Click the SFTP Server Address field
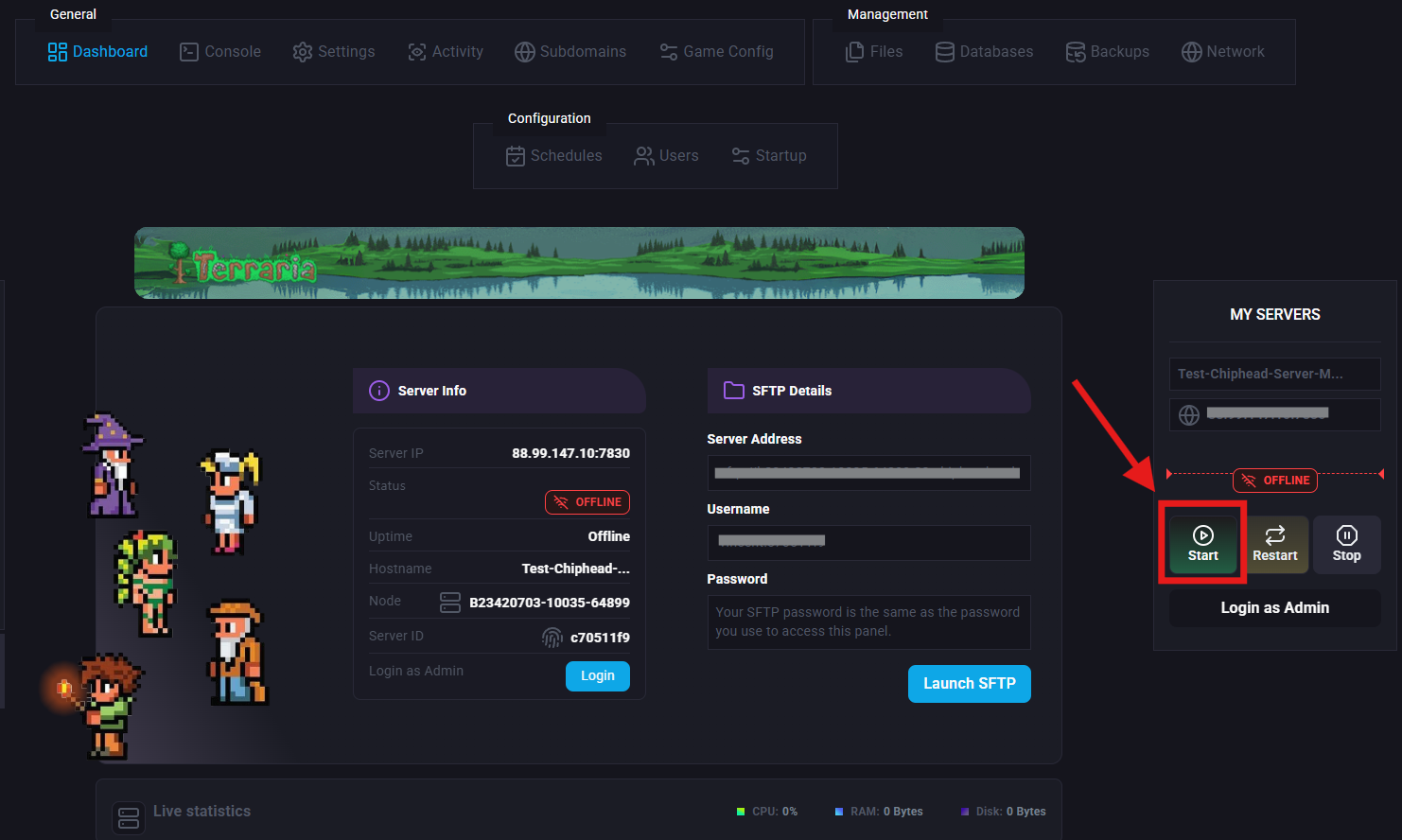The height and width of the screenshot is (840, 1402). (868, 473)
